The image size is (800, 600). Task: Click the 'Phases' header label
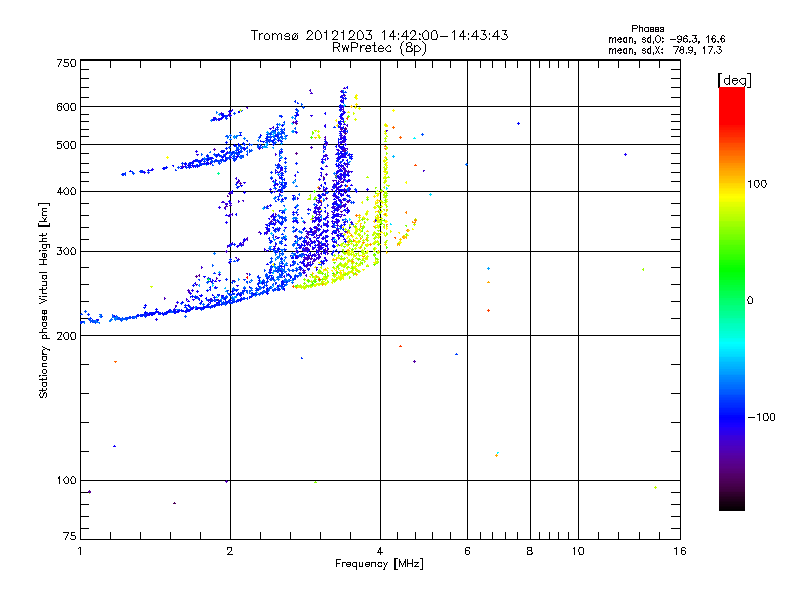[647, 29]
